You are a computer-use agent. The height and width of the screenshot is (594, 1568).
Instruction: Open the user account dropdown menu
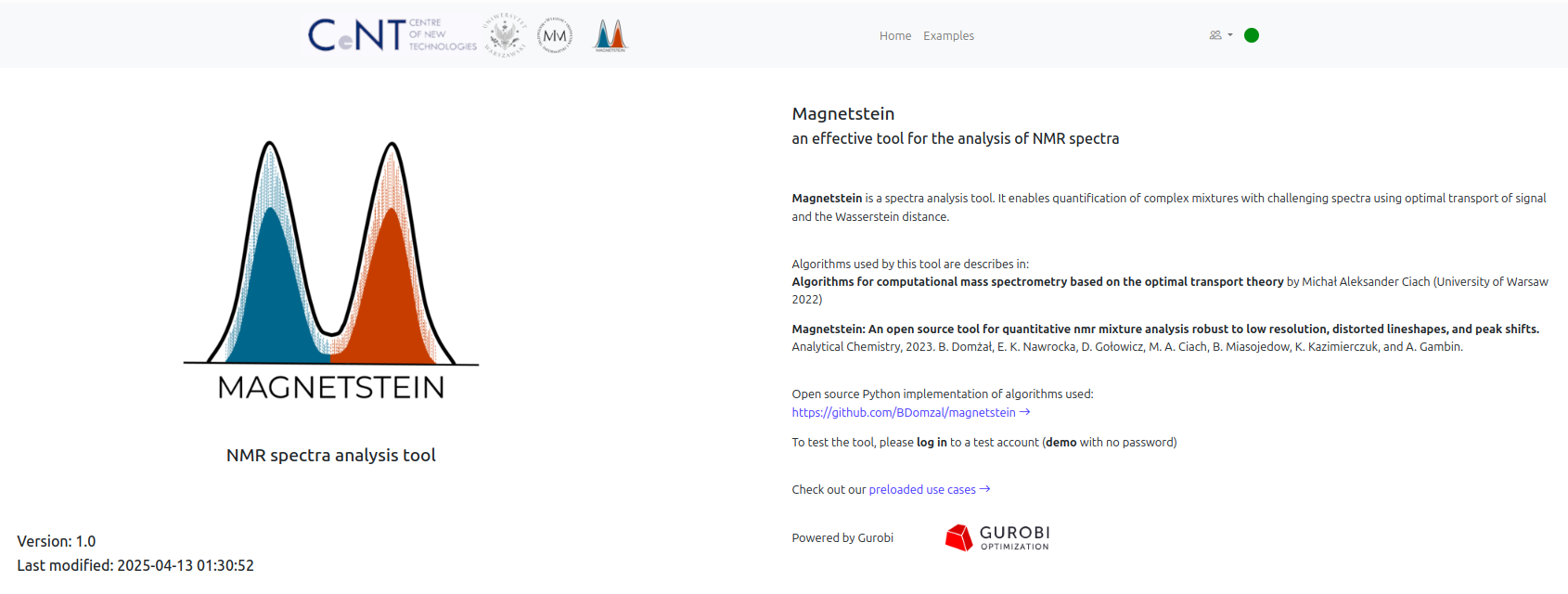tap(1221, 35)
